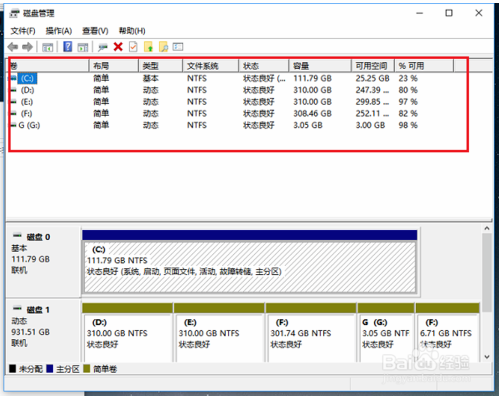The image size is (499, 396).
Task: Click the 308.46 GB capacity cell
Action: click(312, 114)
